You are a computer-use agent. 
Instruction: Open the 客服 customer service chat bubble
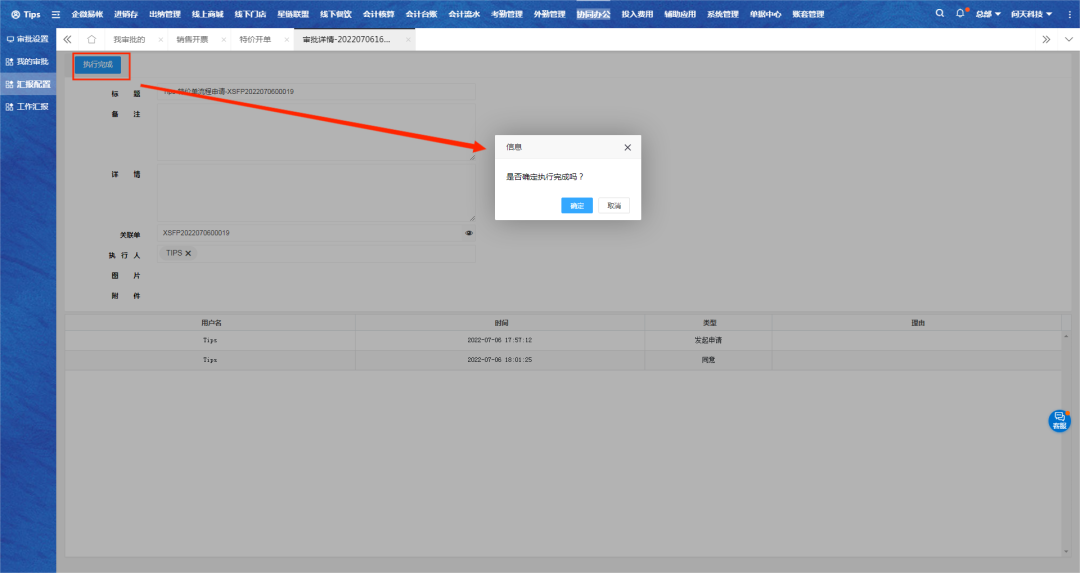1059,421
